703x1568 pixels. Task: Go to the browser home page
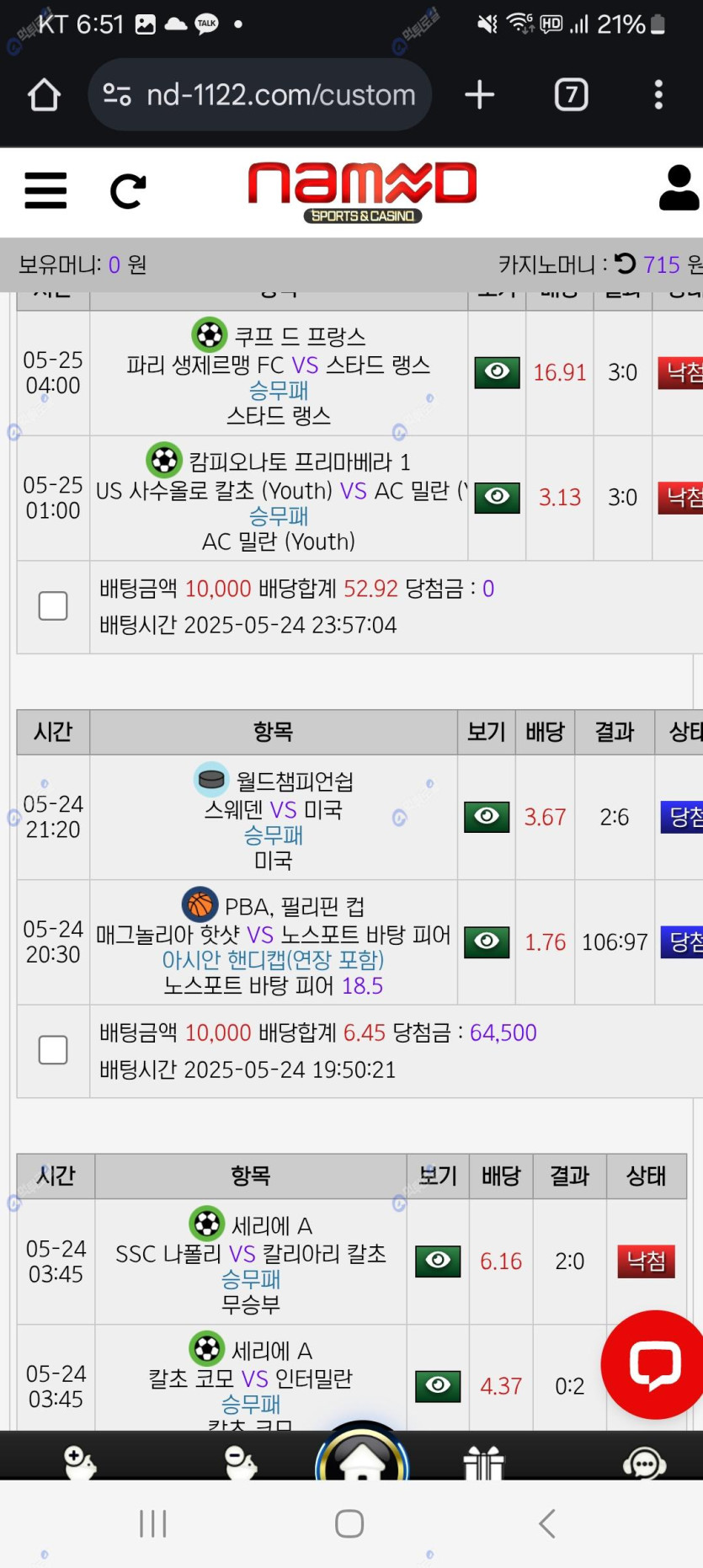(x=45, y=94)
